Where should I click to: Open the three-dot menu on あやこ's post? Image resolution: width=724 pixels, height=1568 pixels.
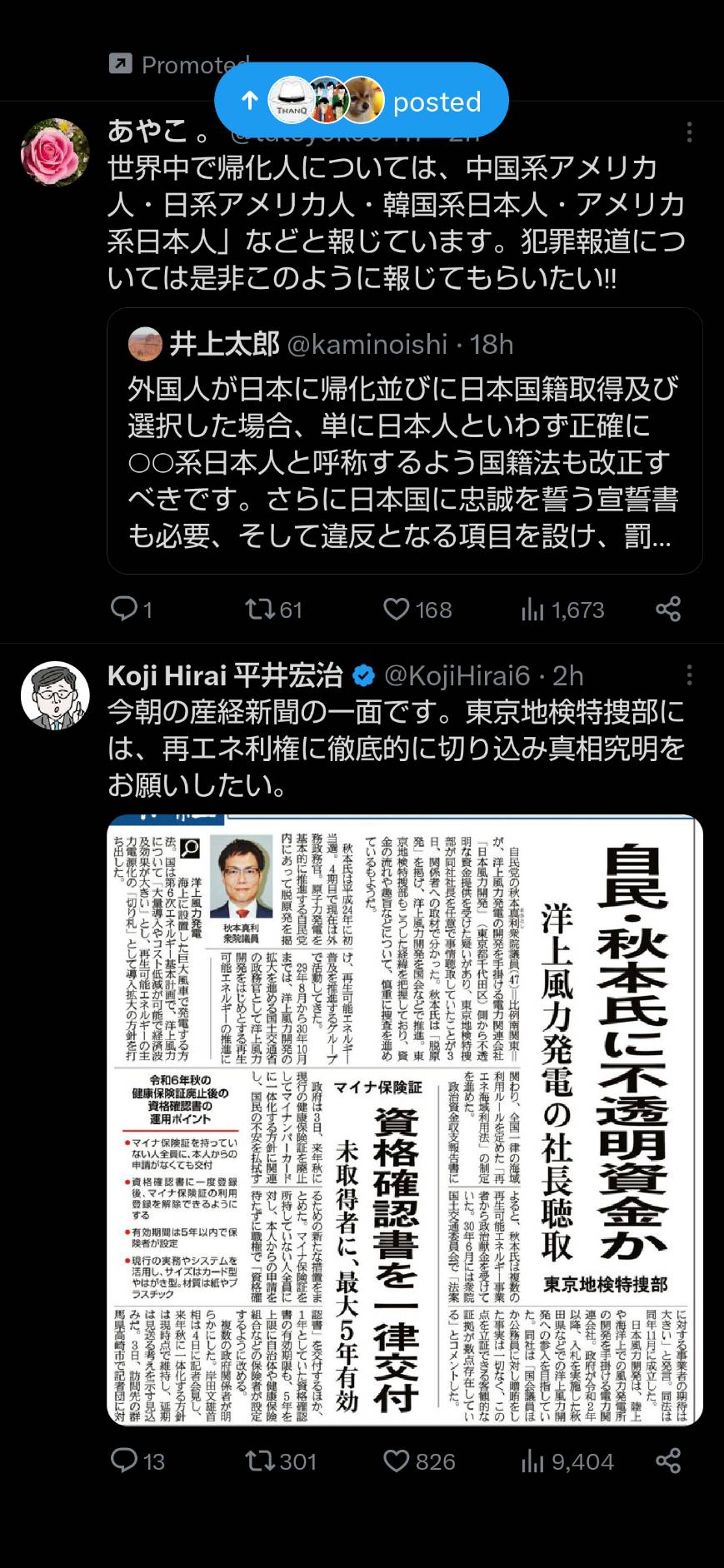[689, 132]
